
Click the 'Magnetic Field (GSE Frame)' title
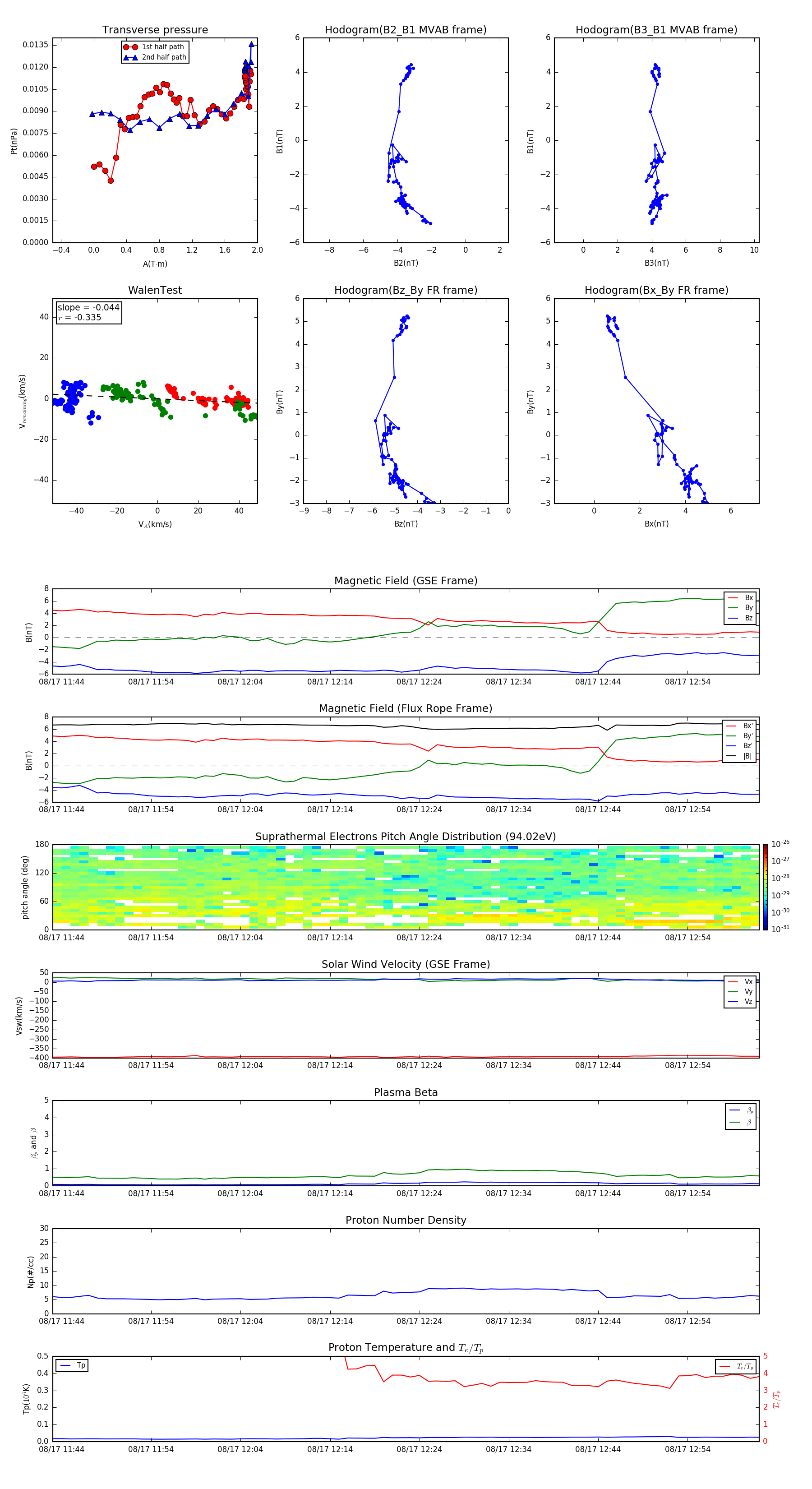(406, 581)
